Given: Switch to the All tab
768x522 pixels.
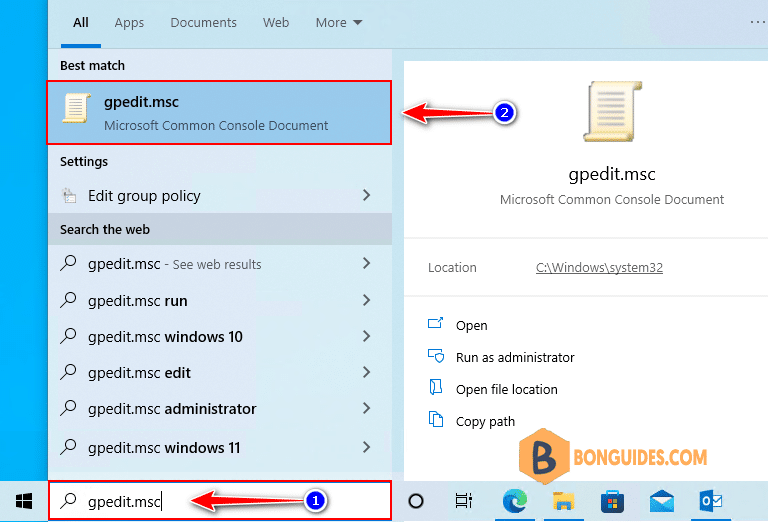Looking at the screenshot, I should coord(81,23).
